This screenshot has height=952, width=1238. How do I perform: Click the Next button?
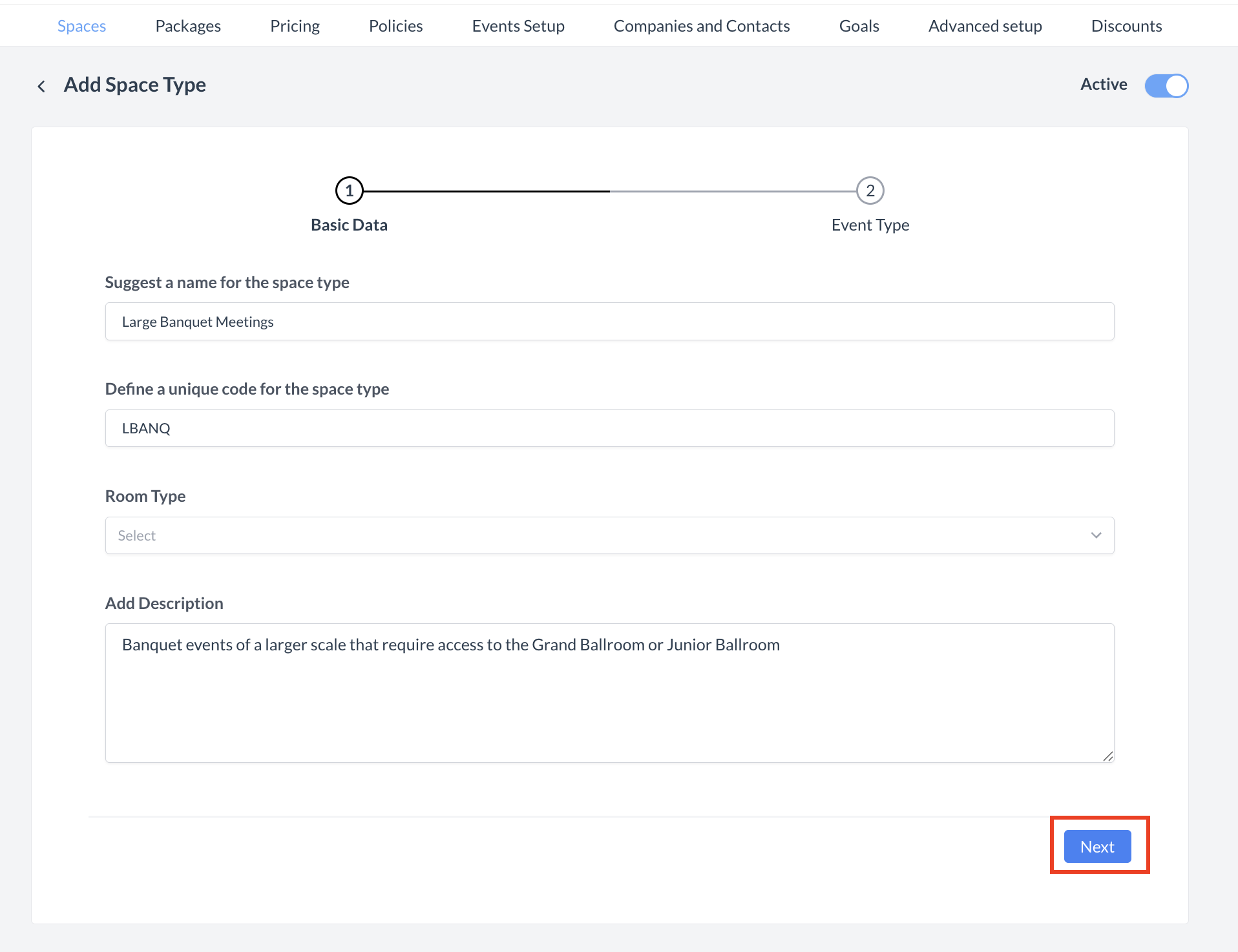point(1097,847)
